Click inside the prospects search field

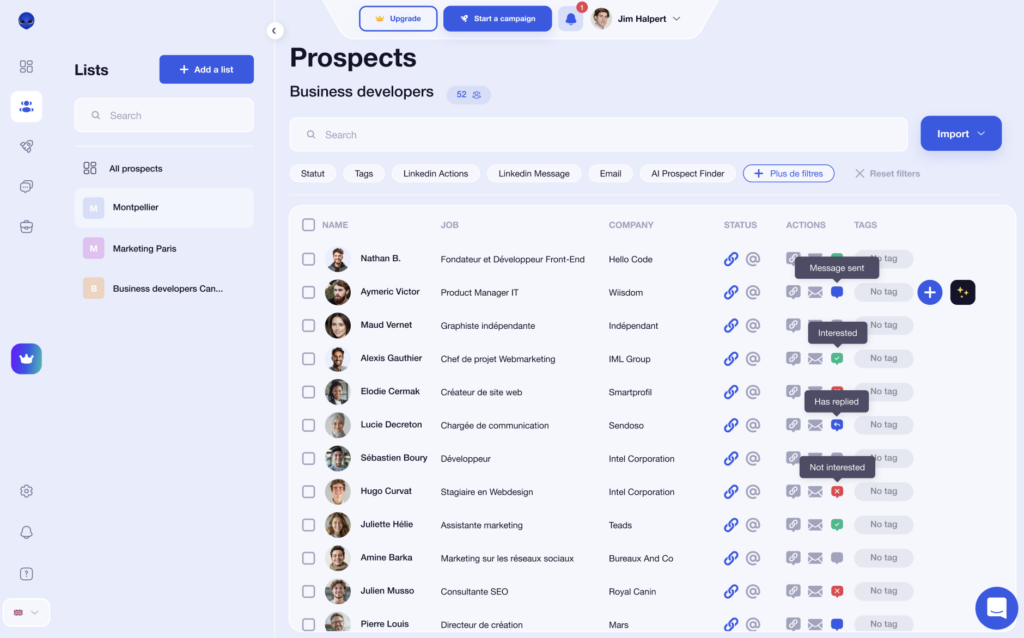(x=598, y=134)
